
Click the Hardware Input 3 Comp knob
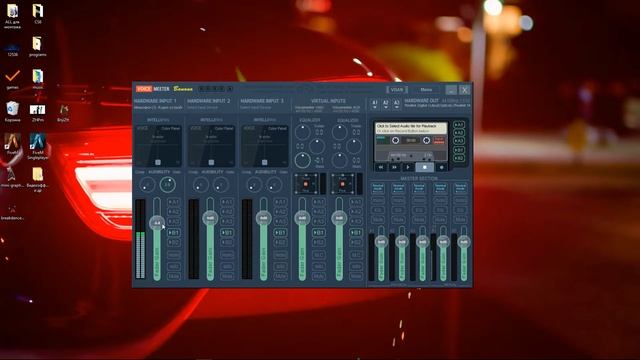[x=254, y=185]
